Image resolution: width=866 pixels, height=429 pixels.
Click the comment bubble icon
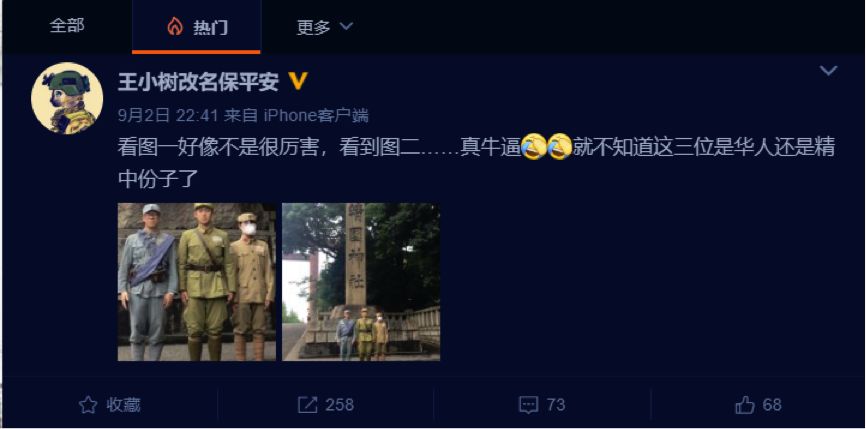point(529,405)
